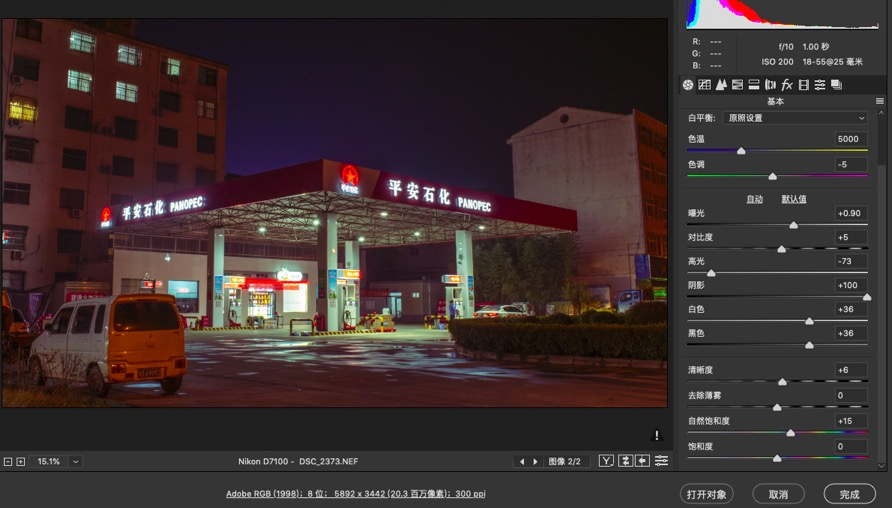This screenshot has height=508, width=892.
Task: Click the 对比度 value field +5
Action: tap(851, 237)
